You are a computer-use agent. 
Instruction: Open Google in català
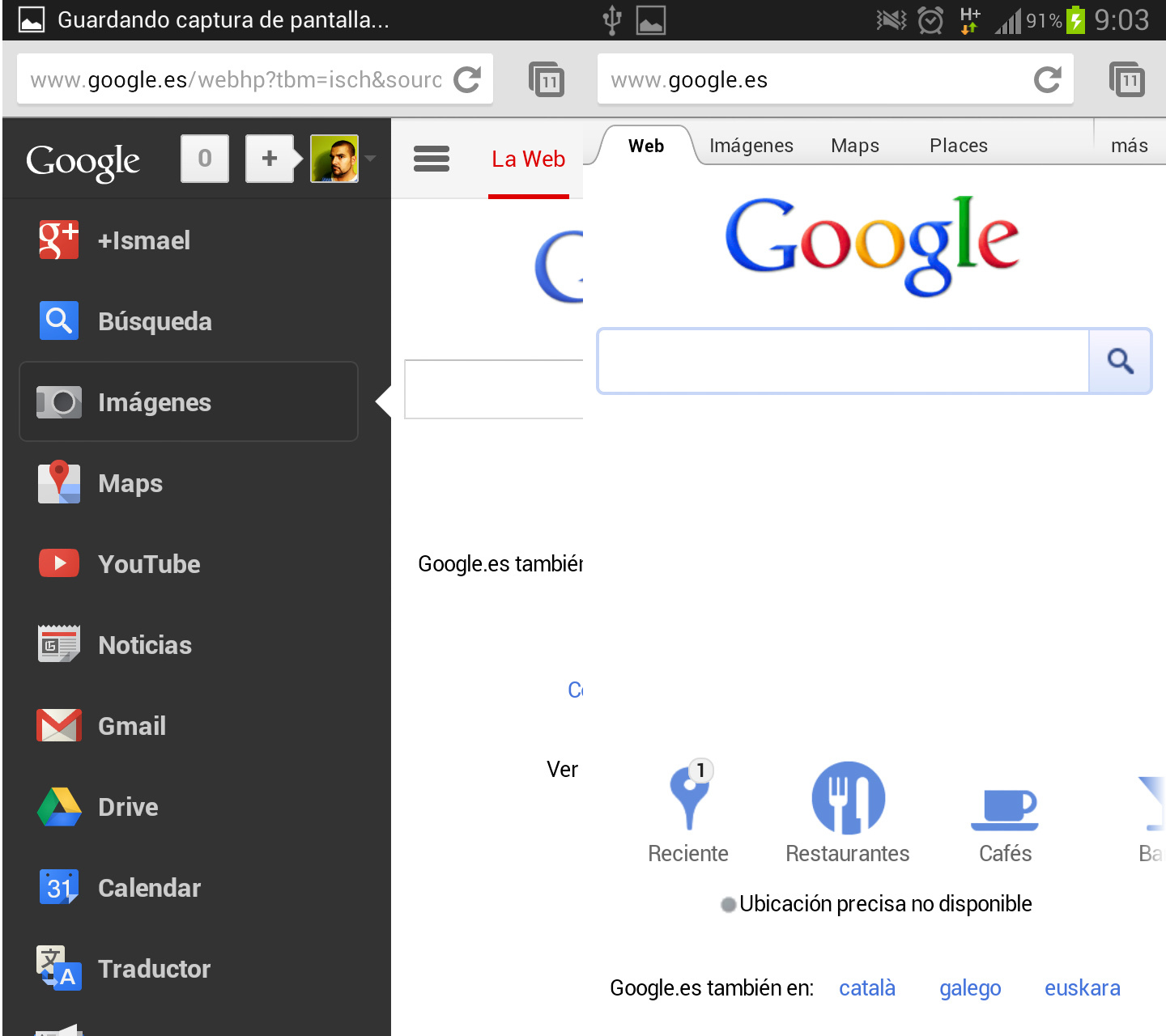[x=866, y=987]
